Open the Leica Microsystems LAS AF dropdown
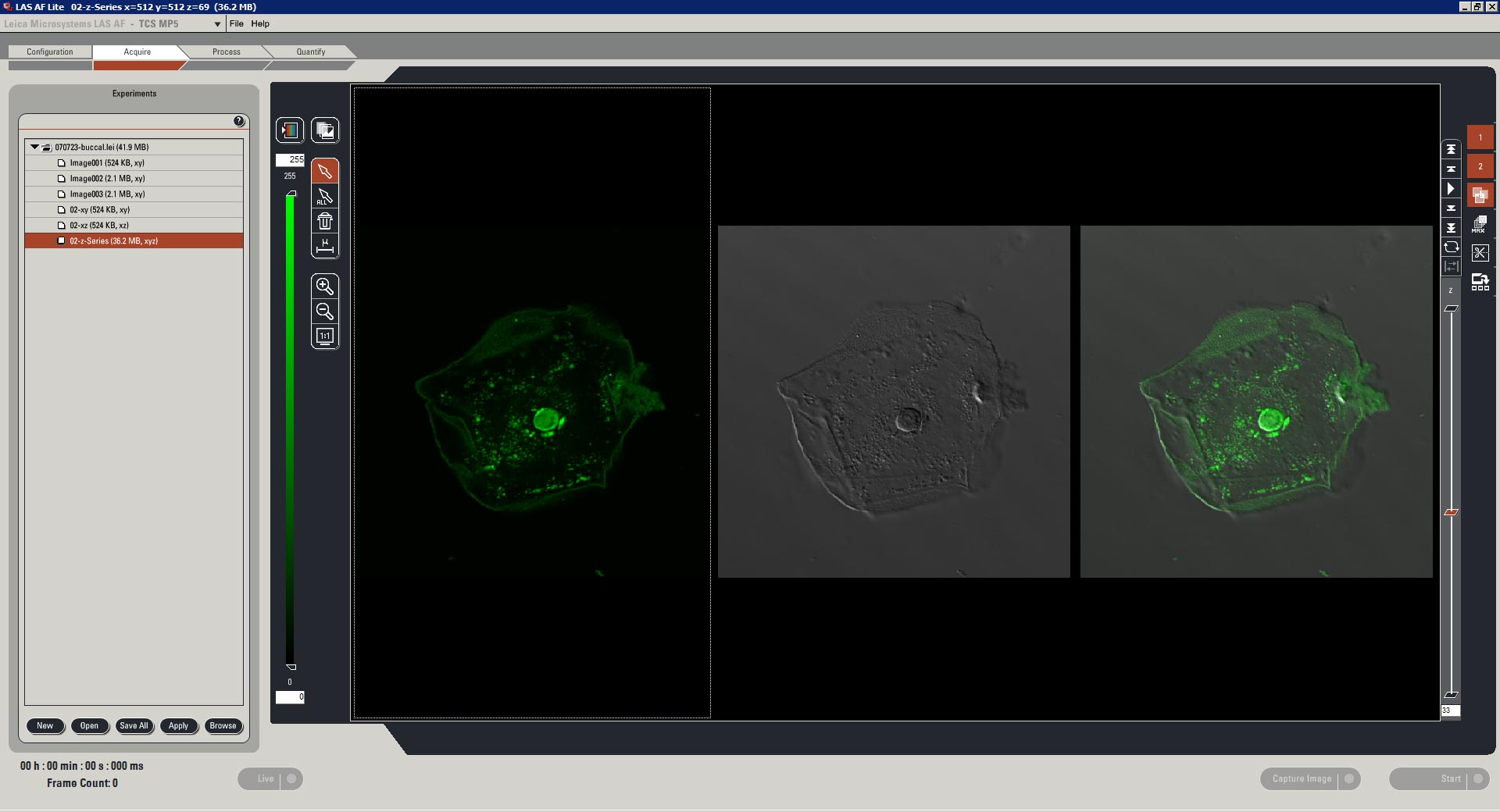This screenshot has height=812, width=1500. 217,24
